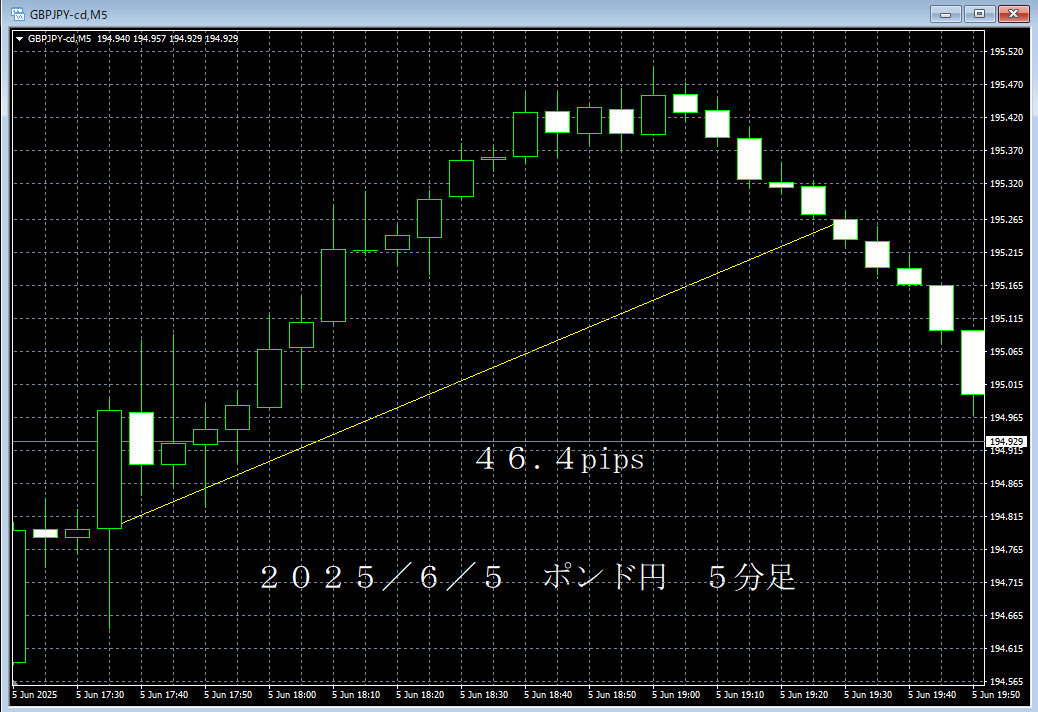The image size is (1038, 712).
Task: Click the current price tag 194.929 on axis
Action: [1004, 441]
